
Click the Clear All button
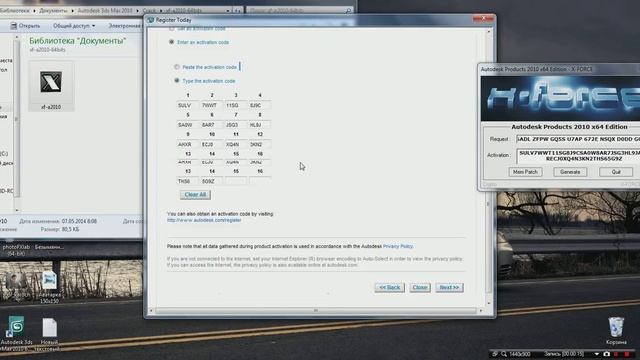pyautogui.click(x=196, y=195)
